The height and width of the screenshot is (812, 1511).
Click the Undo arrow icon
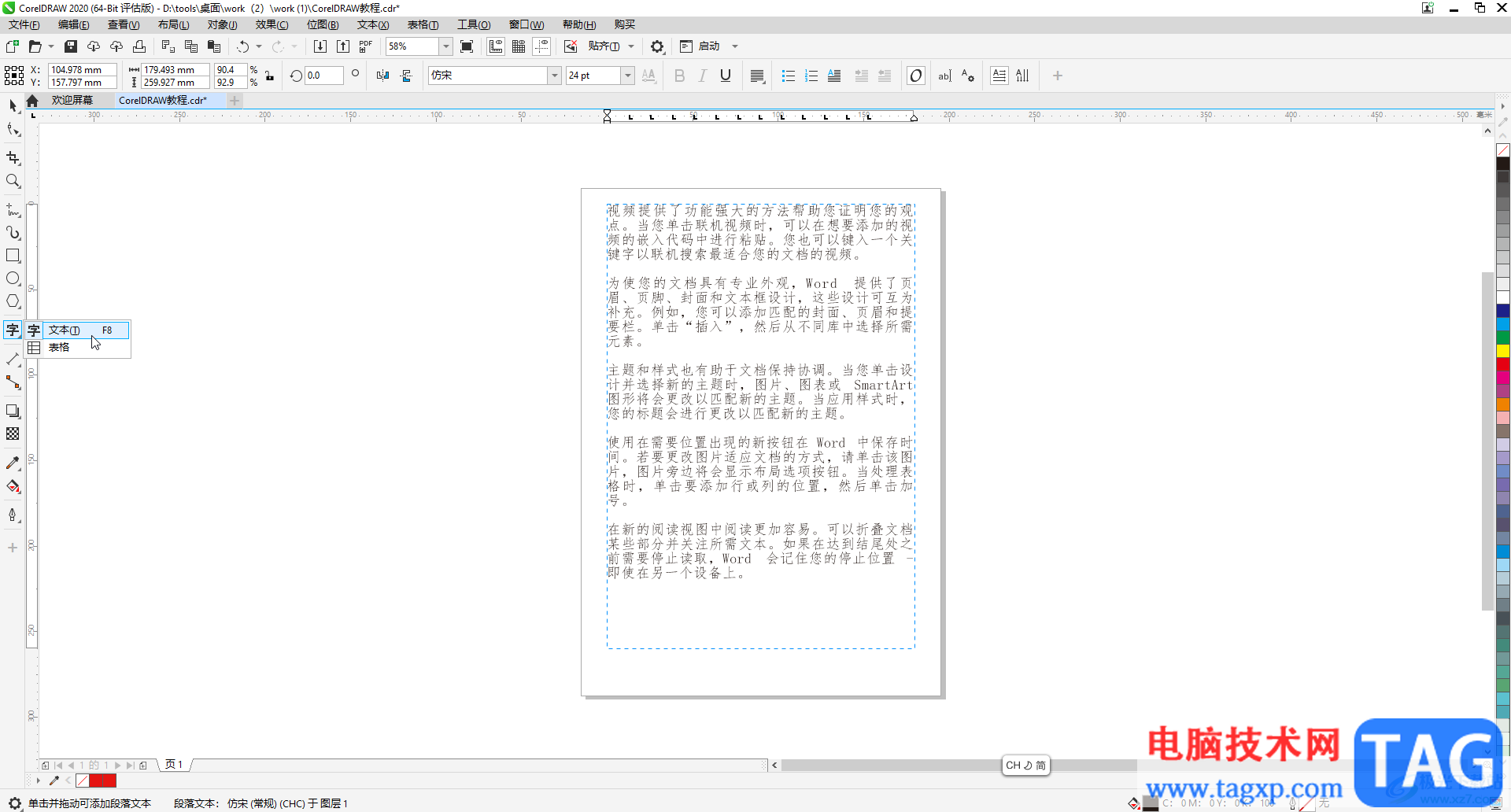click(x=243, y=46)
